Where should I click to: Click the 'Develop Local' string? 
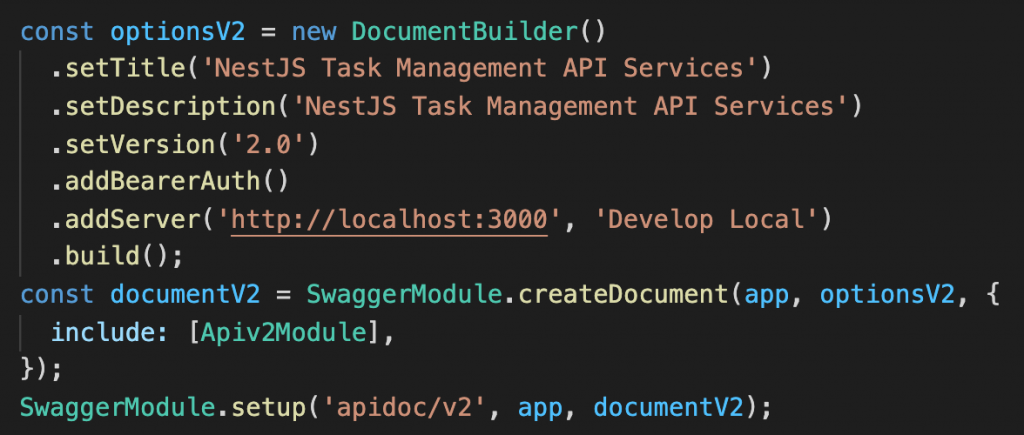(706, 220)
